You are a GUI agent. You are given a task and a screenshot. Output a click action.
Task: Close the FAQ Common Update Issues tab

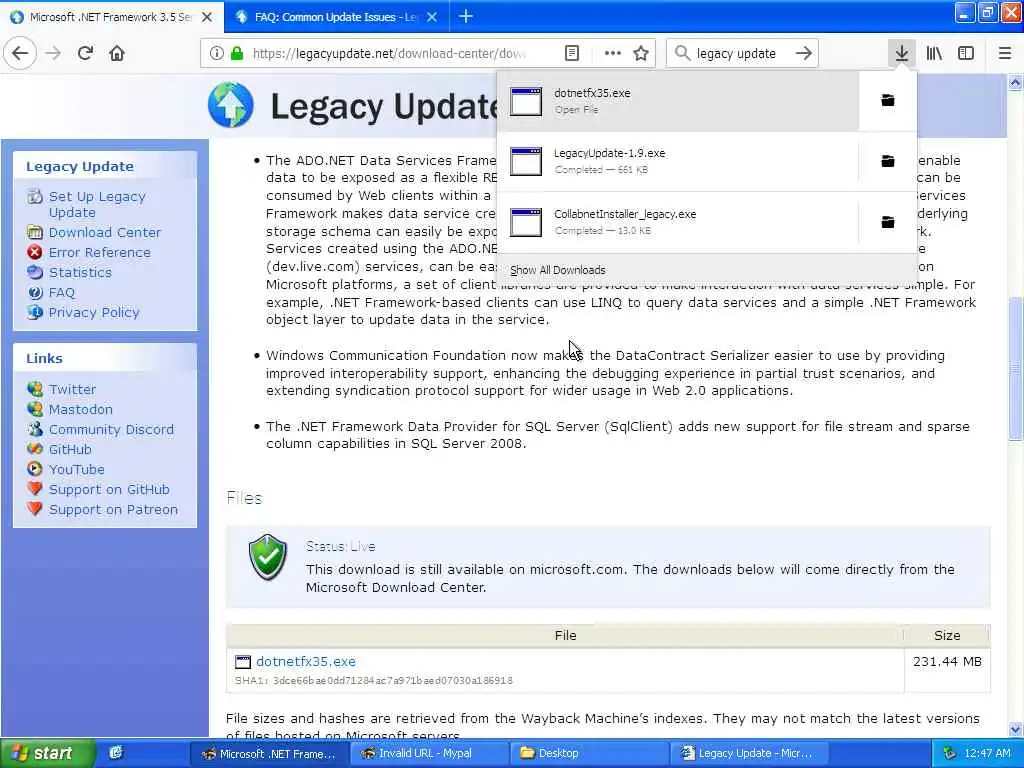pos(432,17)
